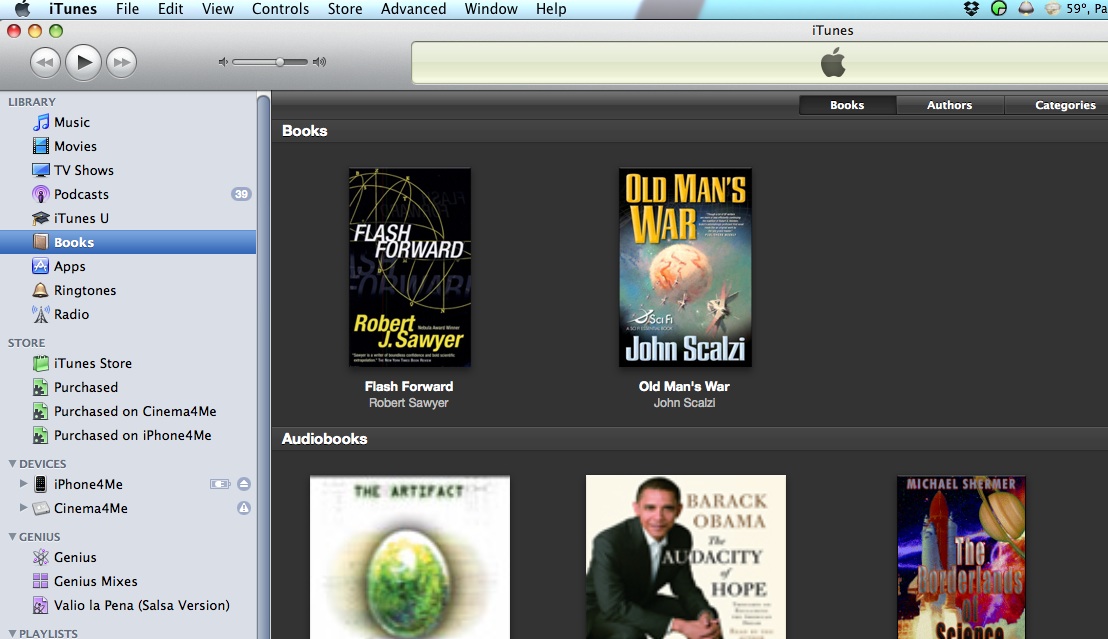This screenshot has width=1108, height=639.
Task: Select the Flash Forward book cover
Action: (x=410, y=267)
